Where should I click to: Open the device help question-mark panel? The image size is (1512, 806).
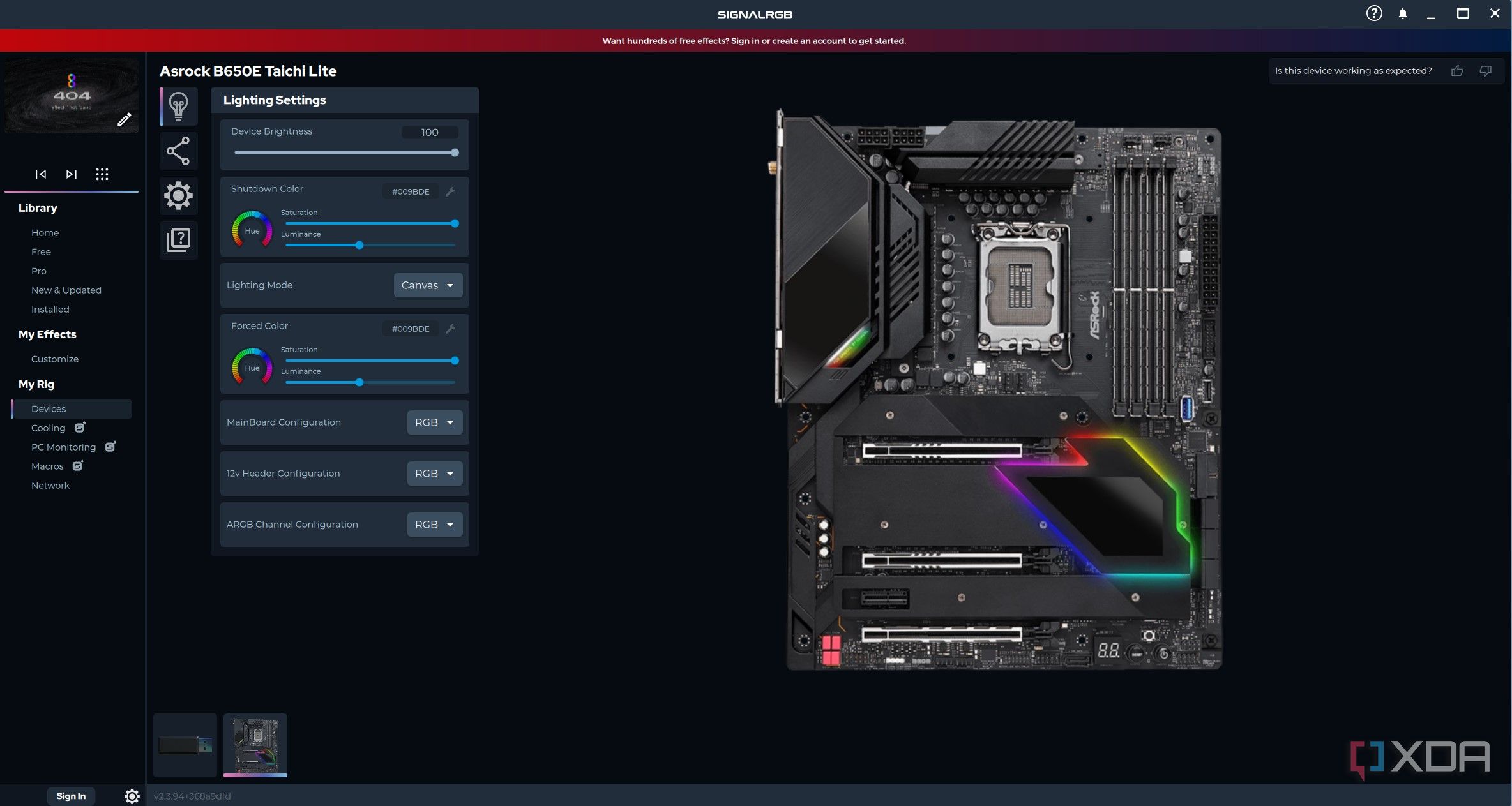click(x=178, y=240)
